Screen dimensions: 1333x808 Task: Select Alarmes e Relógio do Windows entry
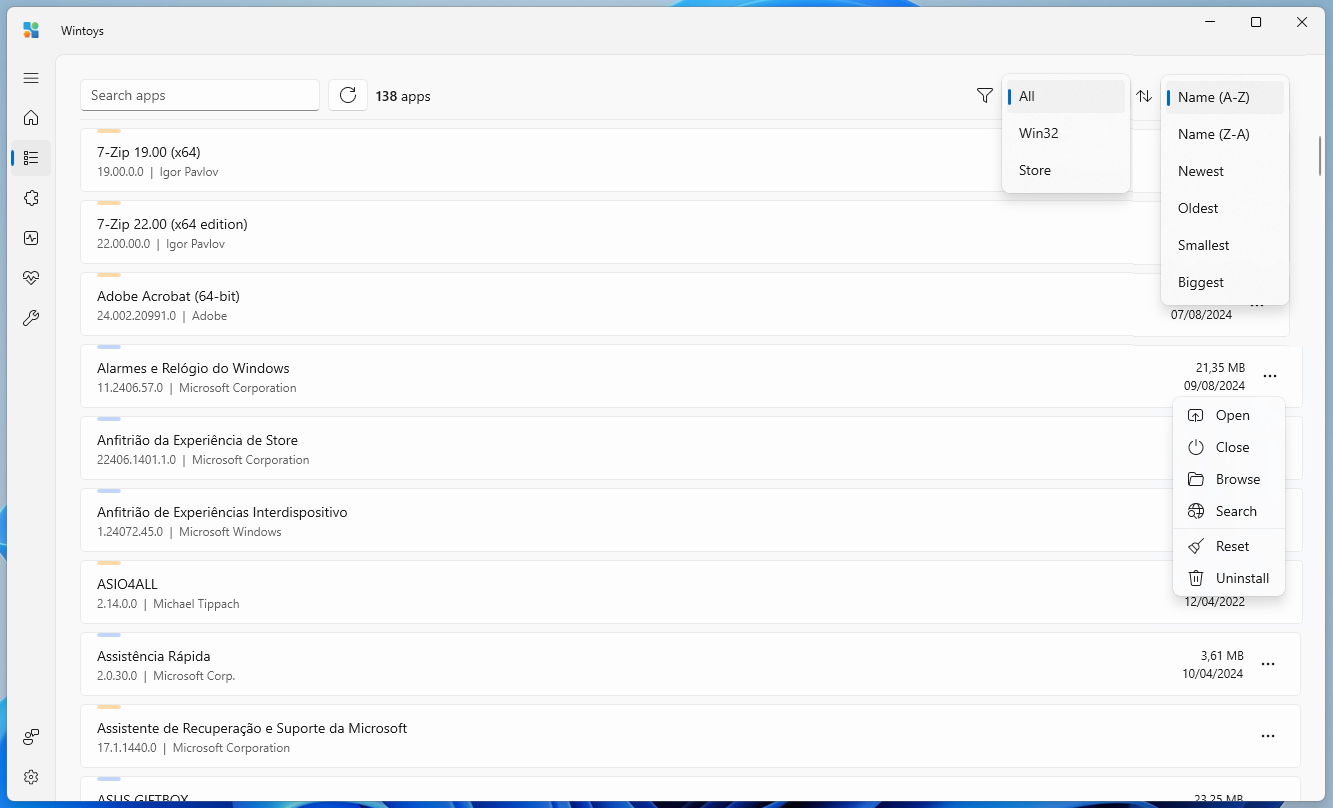click(690, 376)
